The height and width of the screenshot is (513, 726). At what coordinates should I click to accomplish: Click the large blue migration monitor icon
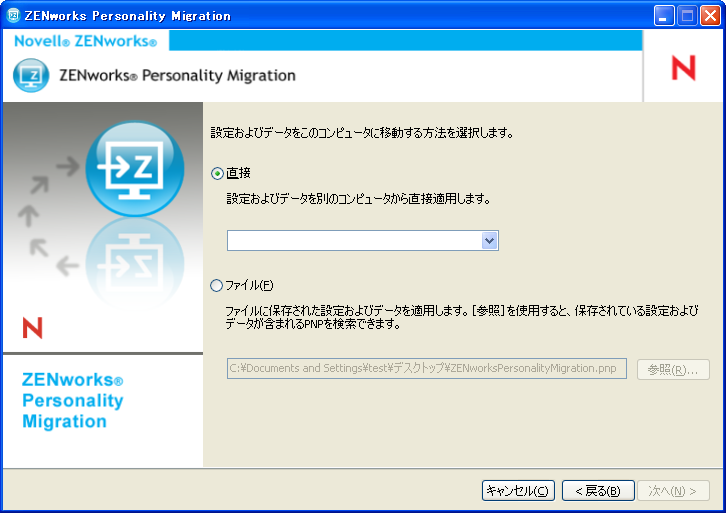[x=135, y=169]
